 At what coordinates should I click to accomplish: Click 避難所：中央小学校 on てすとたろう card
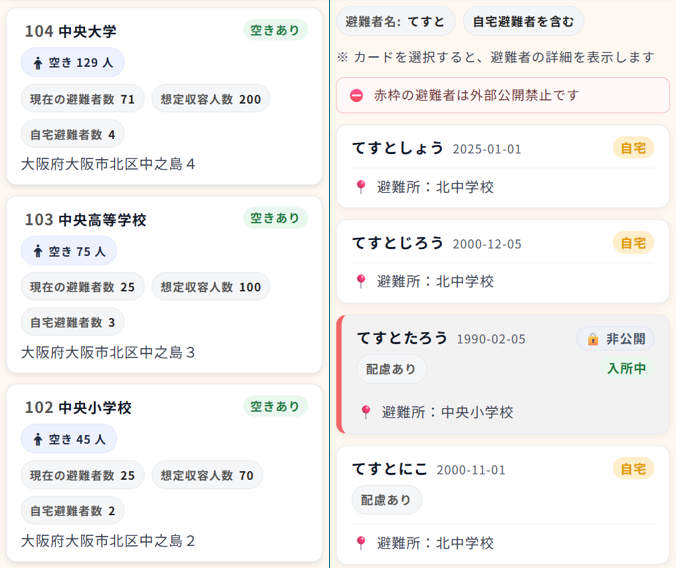tap(447, 412)
